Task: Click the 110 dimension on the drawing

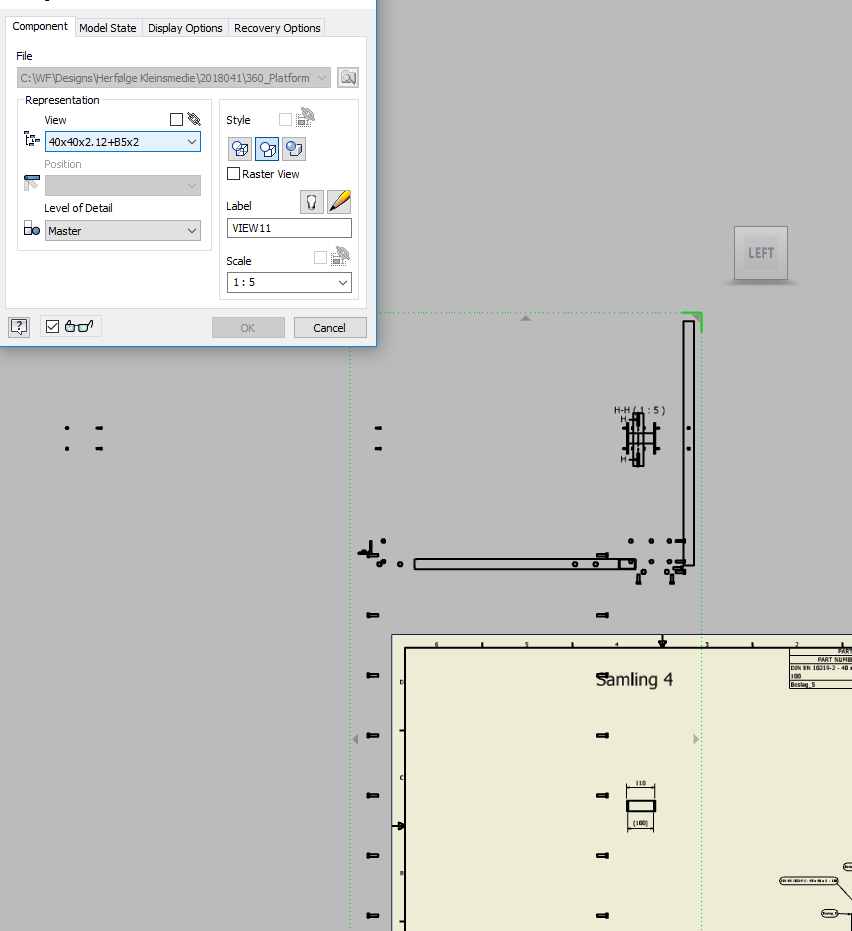Action: point(641,783)
